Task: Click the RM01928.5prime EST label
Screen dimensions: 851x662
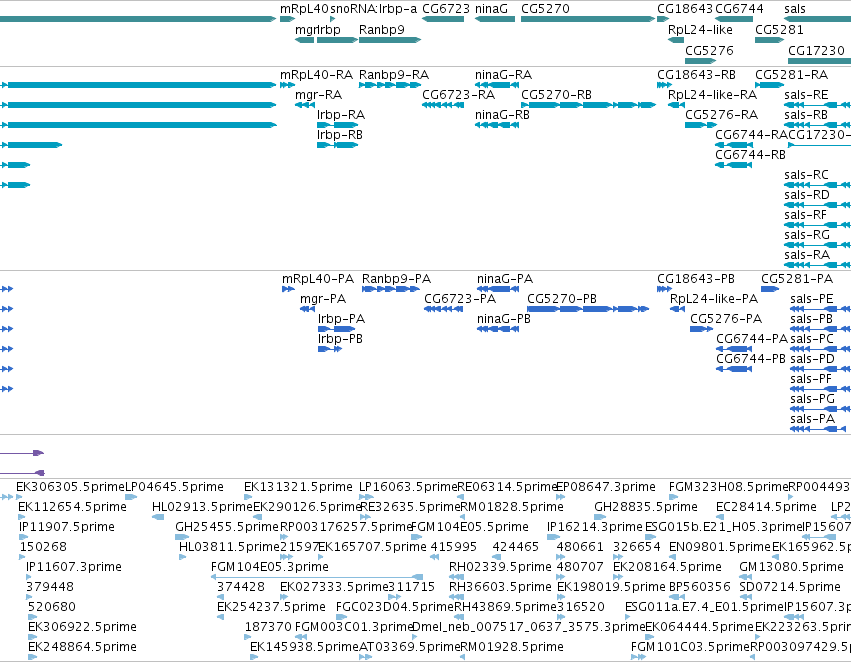Action: (x=512, y=646)
